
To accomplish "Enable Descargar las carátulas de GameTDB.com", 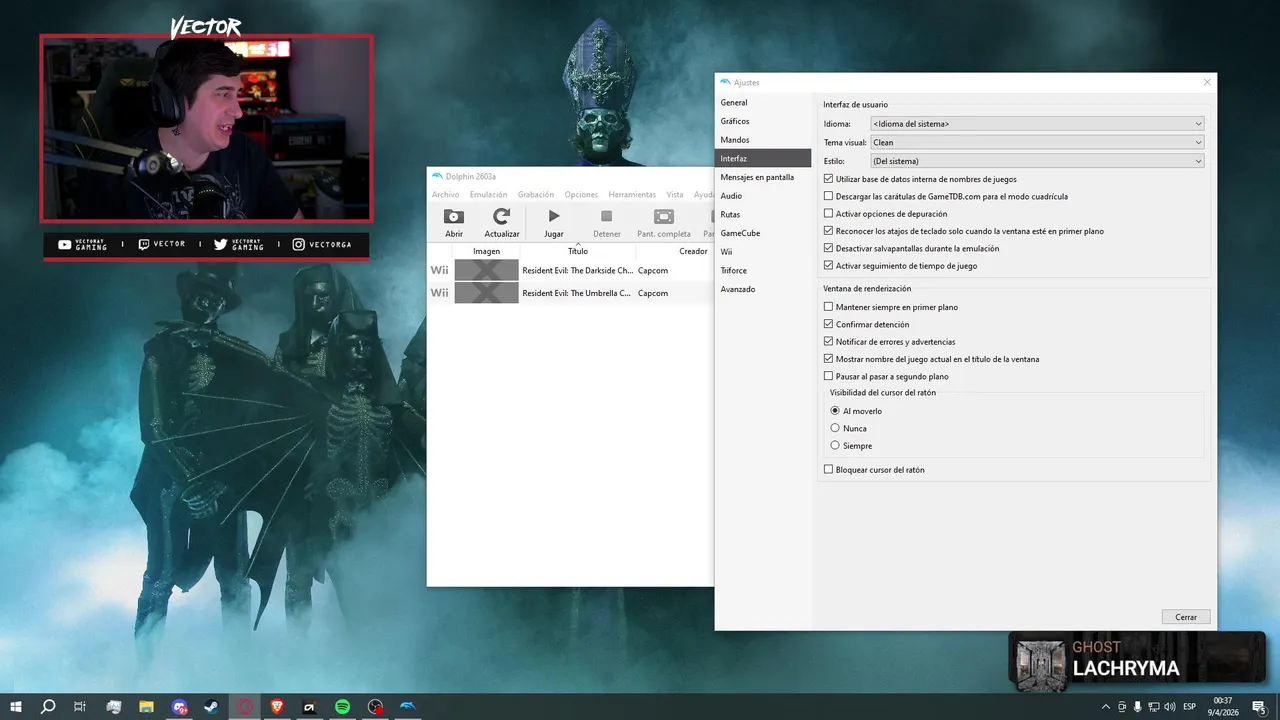I will [828, 196].
